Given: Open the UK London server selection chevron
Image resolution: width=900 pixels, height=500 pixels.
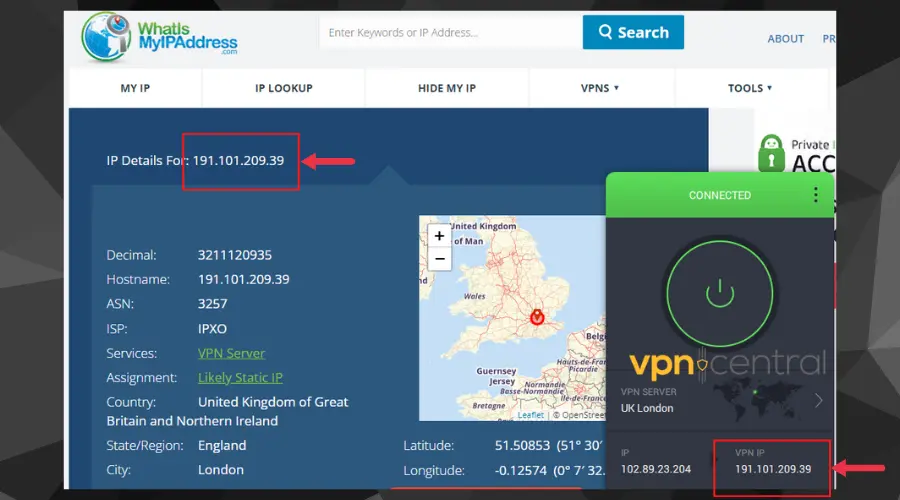Looking at the screenshot, I should tap(818, 400).
